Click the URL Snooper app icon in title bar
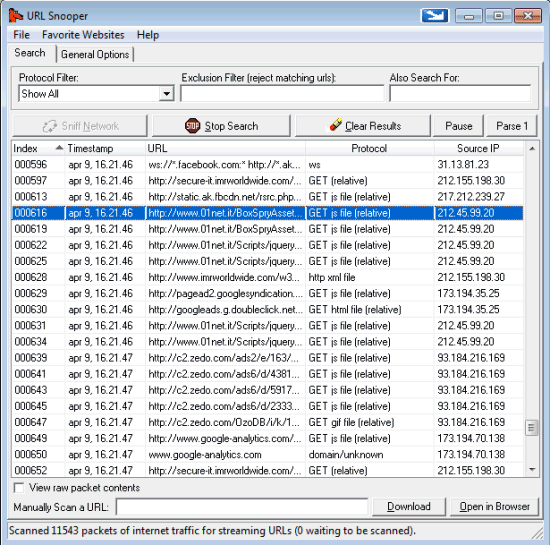550x545 pixels. [x=16, y=15]
